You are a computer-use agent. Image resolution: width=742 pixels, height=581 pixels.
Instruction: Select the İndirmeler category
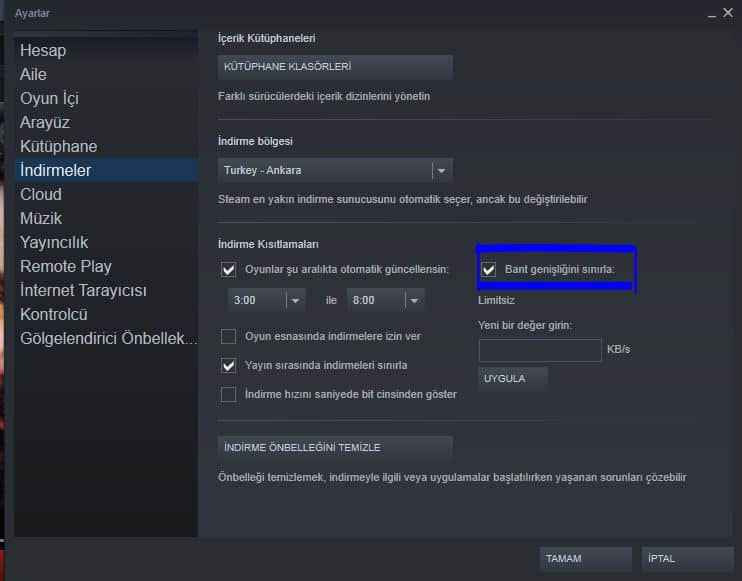pos(106,170)
